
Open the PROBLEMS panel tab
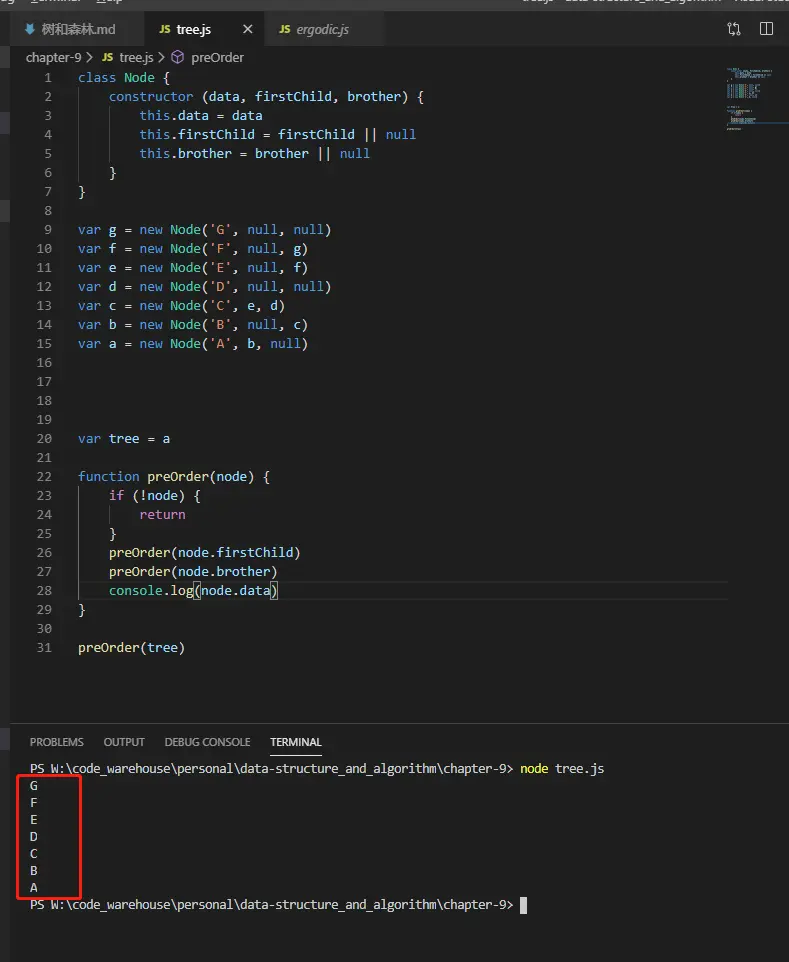(x=56, y=742)
